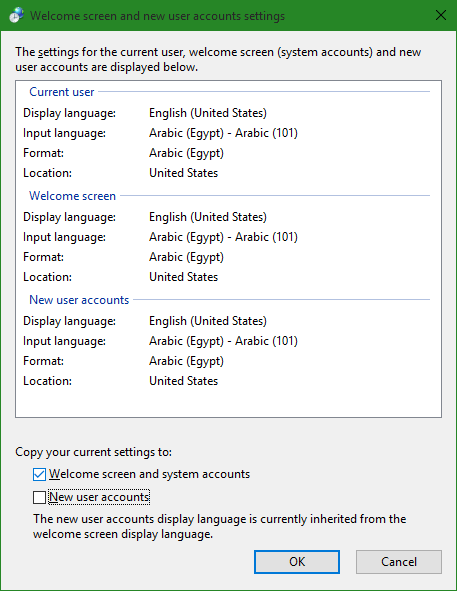This screenshot has width=457, height=591.
Task: Cancel the dialog changes
Action: [399, 562]
